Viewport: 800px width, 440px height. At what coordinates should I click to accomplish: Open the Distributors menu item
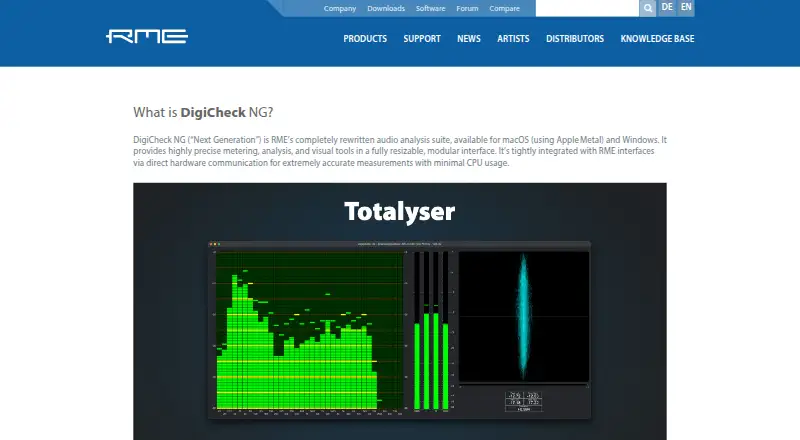pyautogui.click(x=575, y=39)
